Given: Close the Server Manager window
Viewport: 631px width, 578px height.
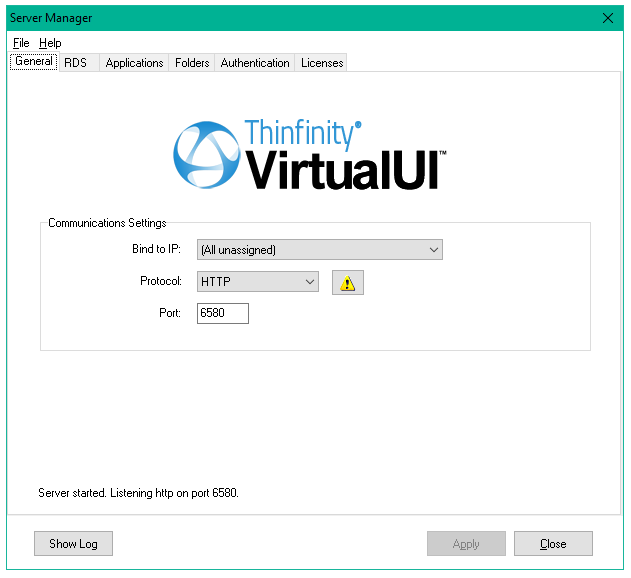Looking at the screenshot, I should (608, 18).
